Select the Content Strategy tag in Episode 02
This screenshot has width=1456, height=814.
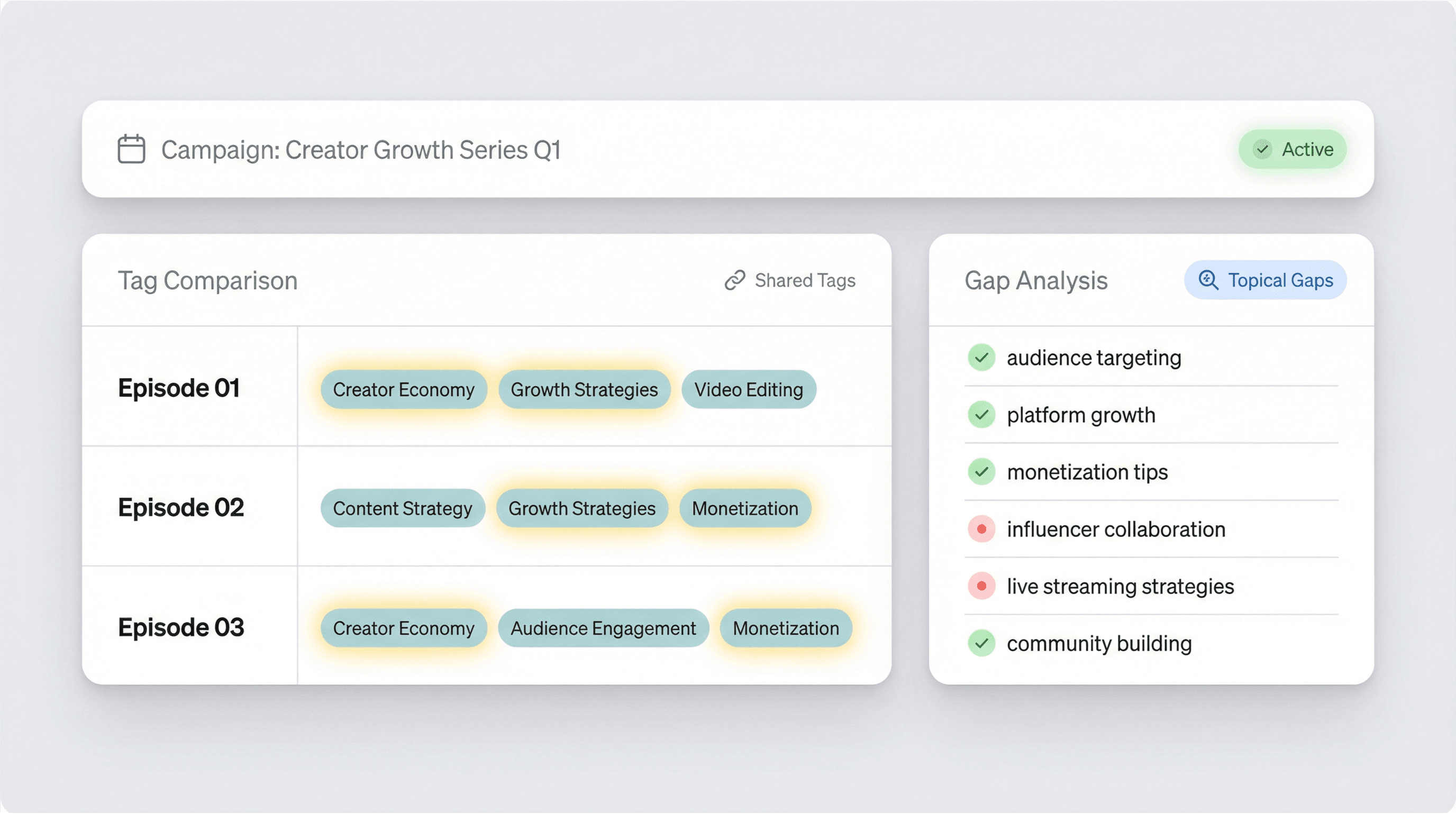403,508
